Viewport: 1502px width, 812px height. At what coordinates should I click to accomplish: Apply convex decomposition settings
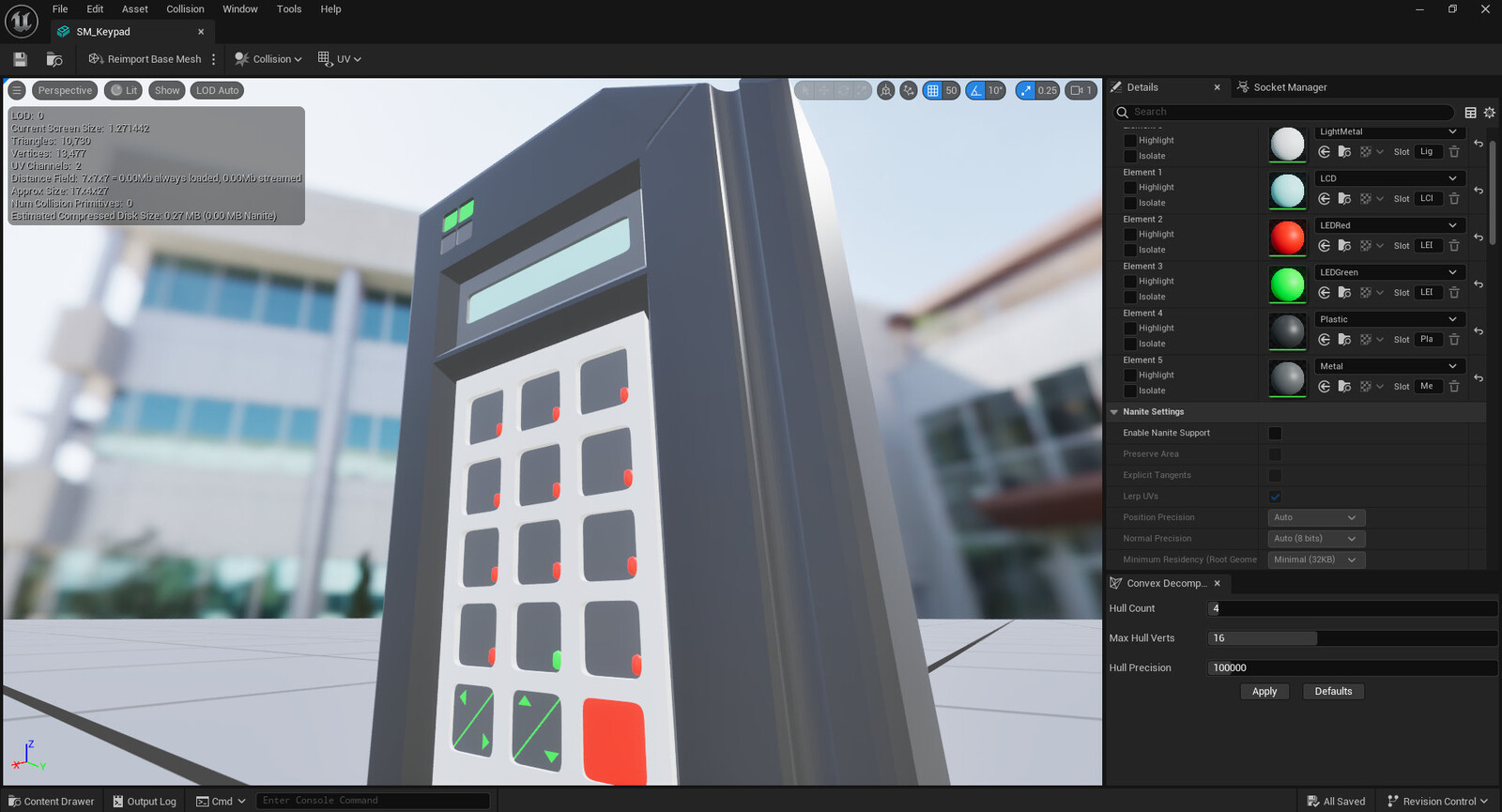coord(1264,692)
